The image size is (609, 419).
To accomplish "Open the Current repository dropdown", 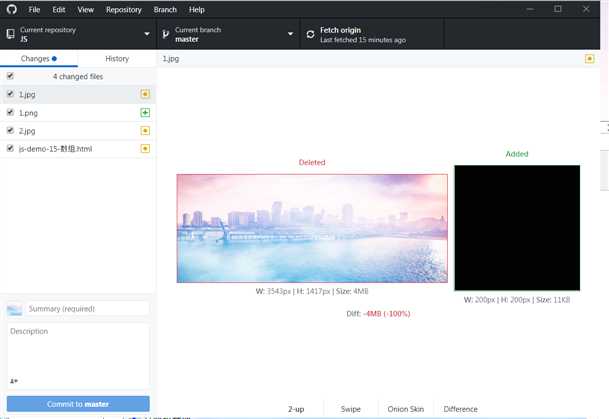I will pyautogui.click(x=78, y=34).
